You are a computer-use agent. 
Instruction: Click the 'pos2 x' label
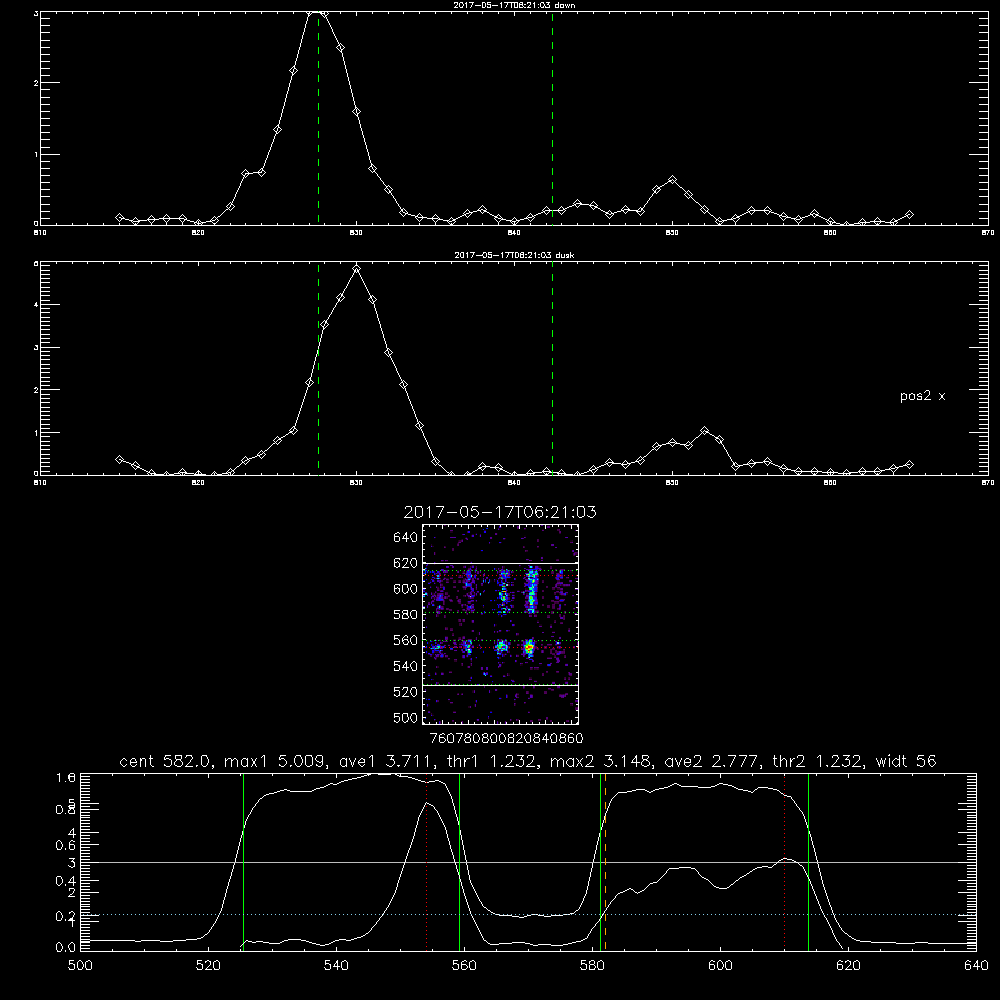coord(922,396)
